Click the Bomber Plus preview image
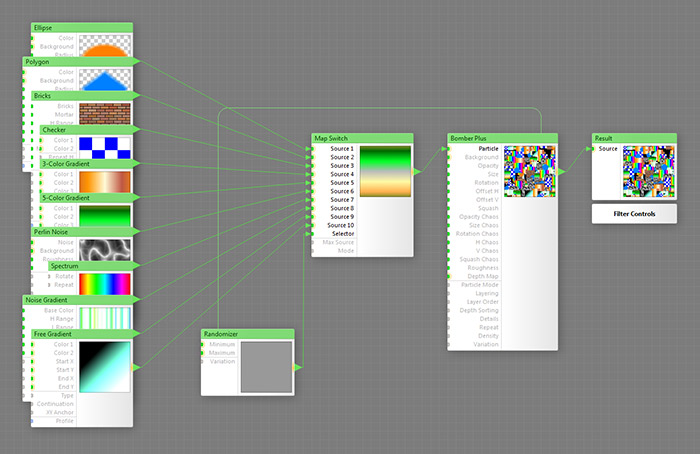This screenshot has width=700, height=454. (x=530, y=171)
